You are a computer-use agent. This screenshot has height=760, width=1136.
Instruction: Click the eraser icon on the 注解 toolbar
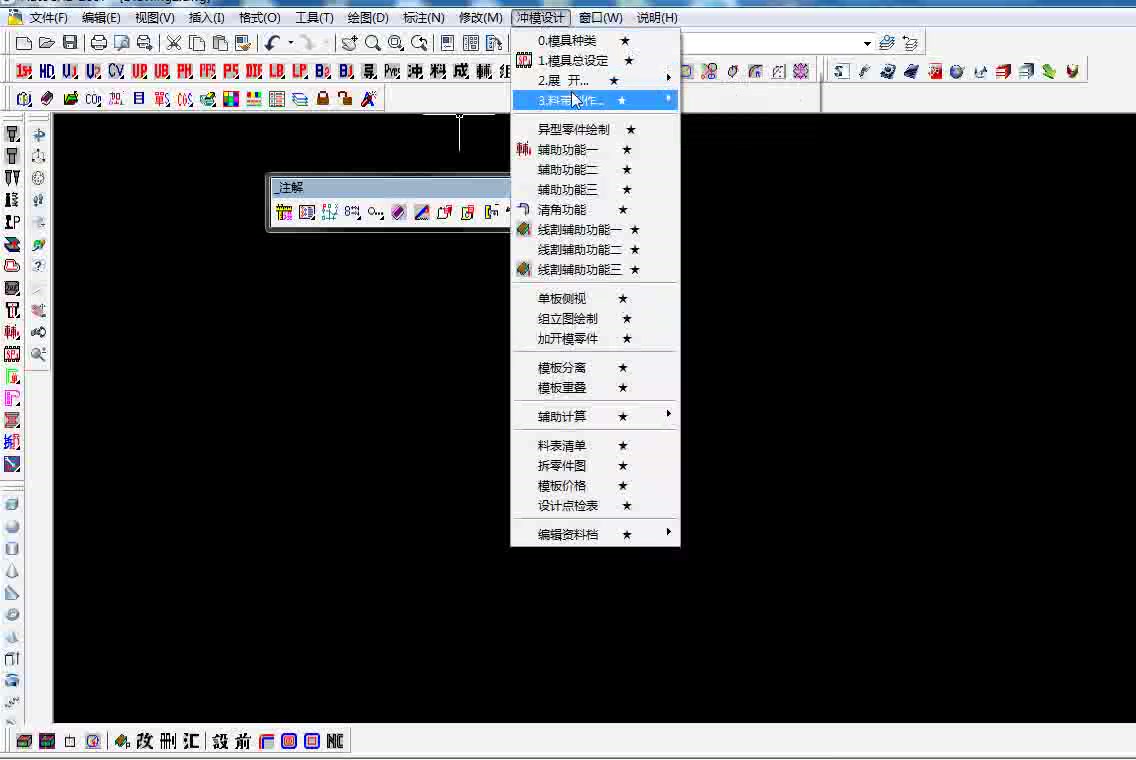point(398,212)
